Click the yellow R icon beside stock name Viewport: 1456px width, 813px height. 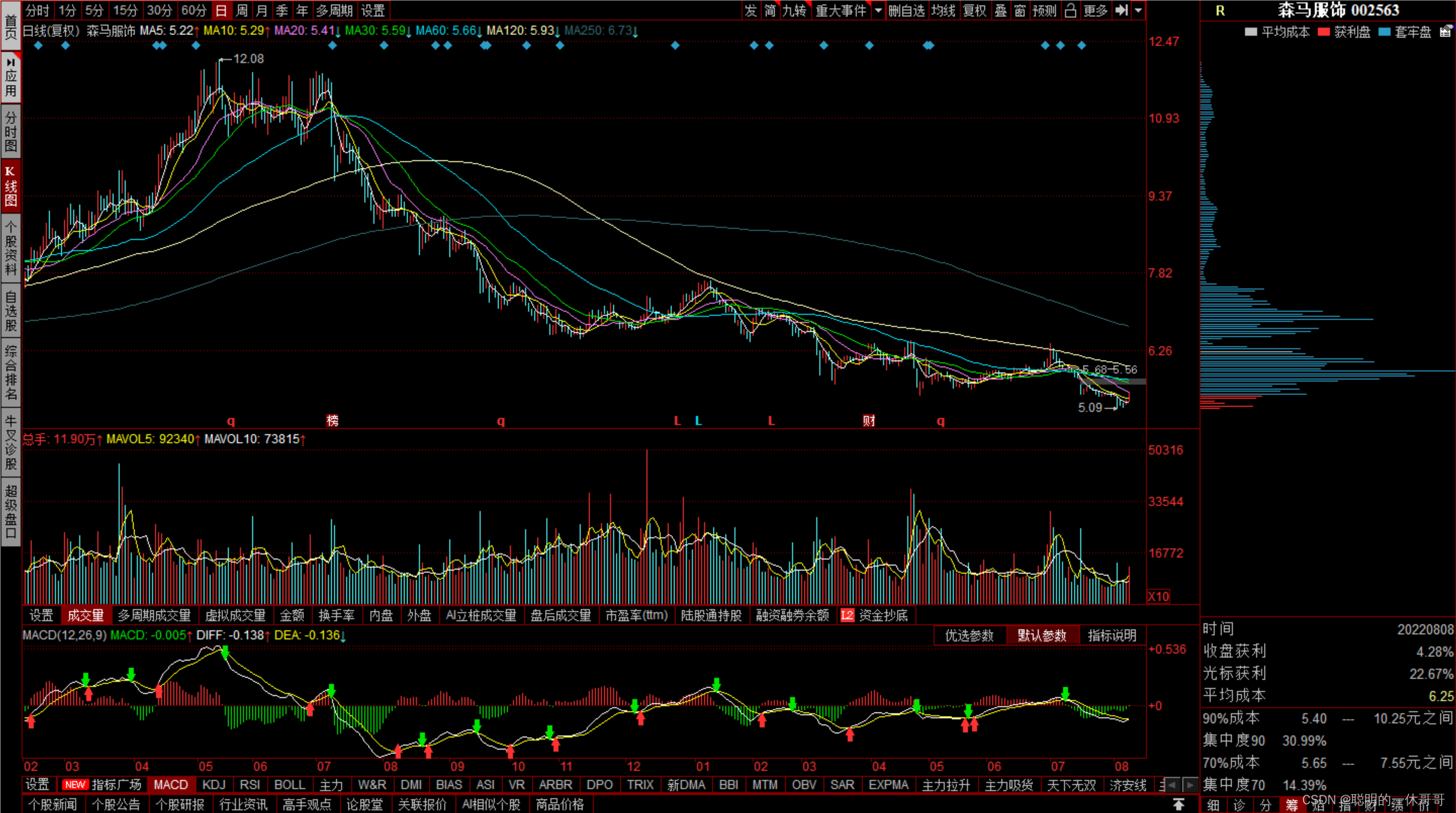1220,11
